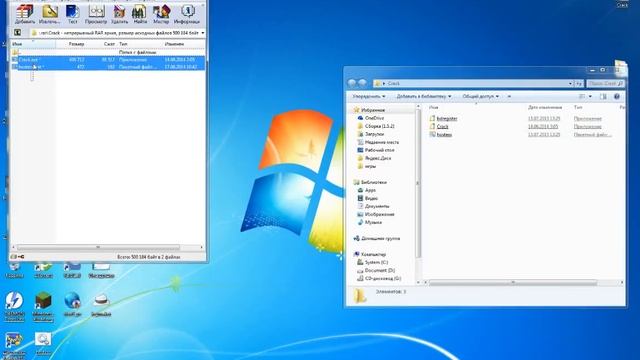Focus the Explorer search box
The width and height of the screenshot is (640, 360).
[606, 83]
